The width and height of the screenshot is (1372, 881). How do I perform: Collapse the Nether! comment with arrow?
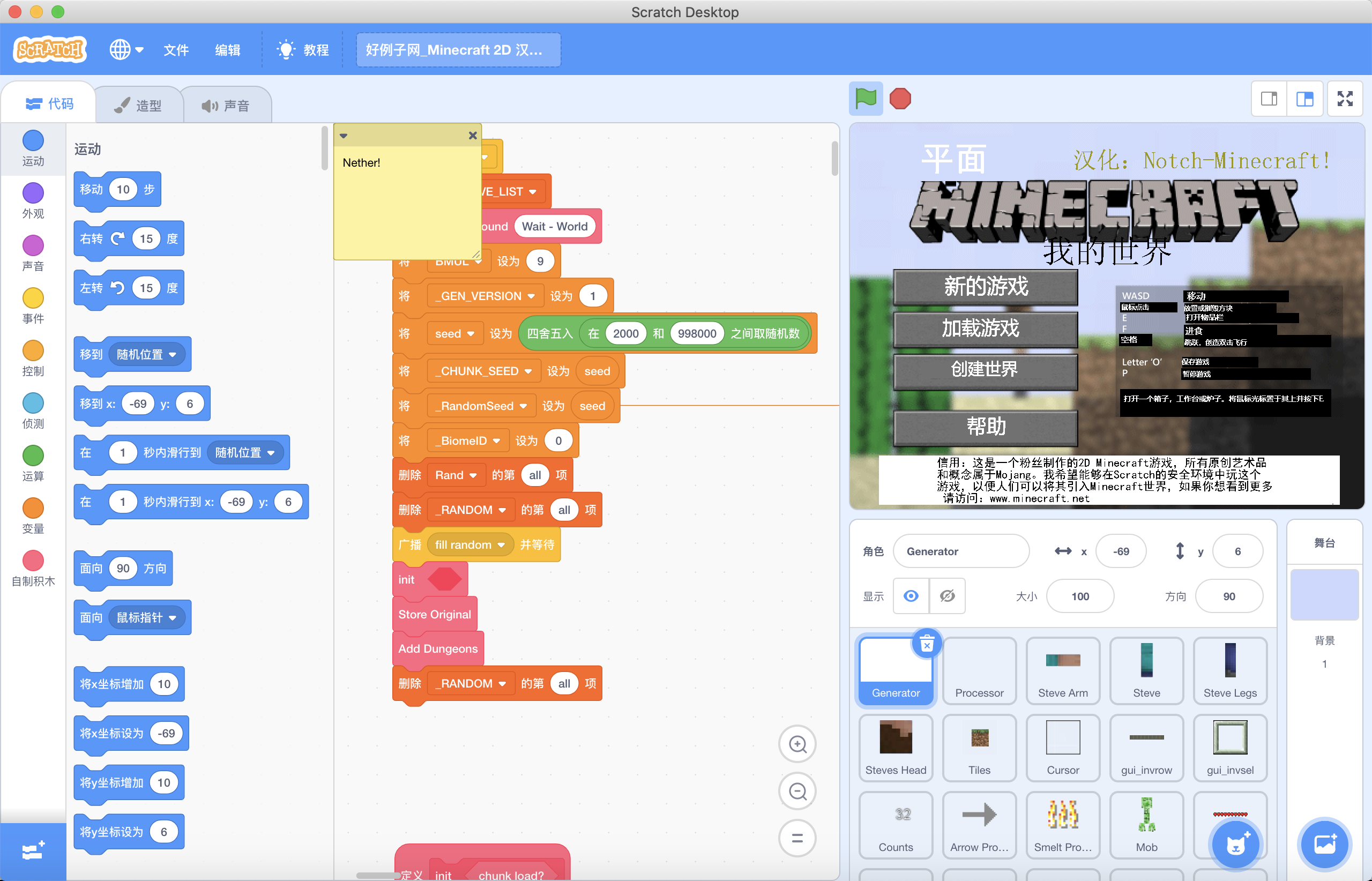pos(344,136)
